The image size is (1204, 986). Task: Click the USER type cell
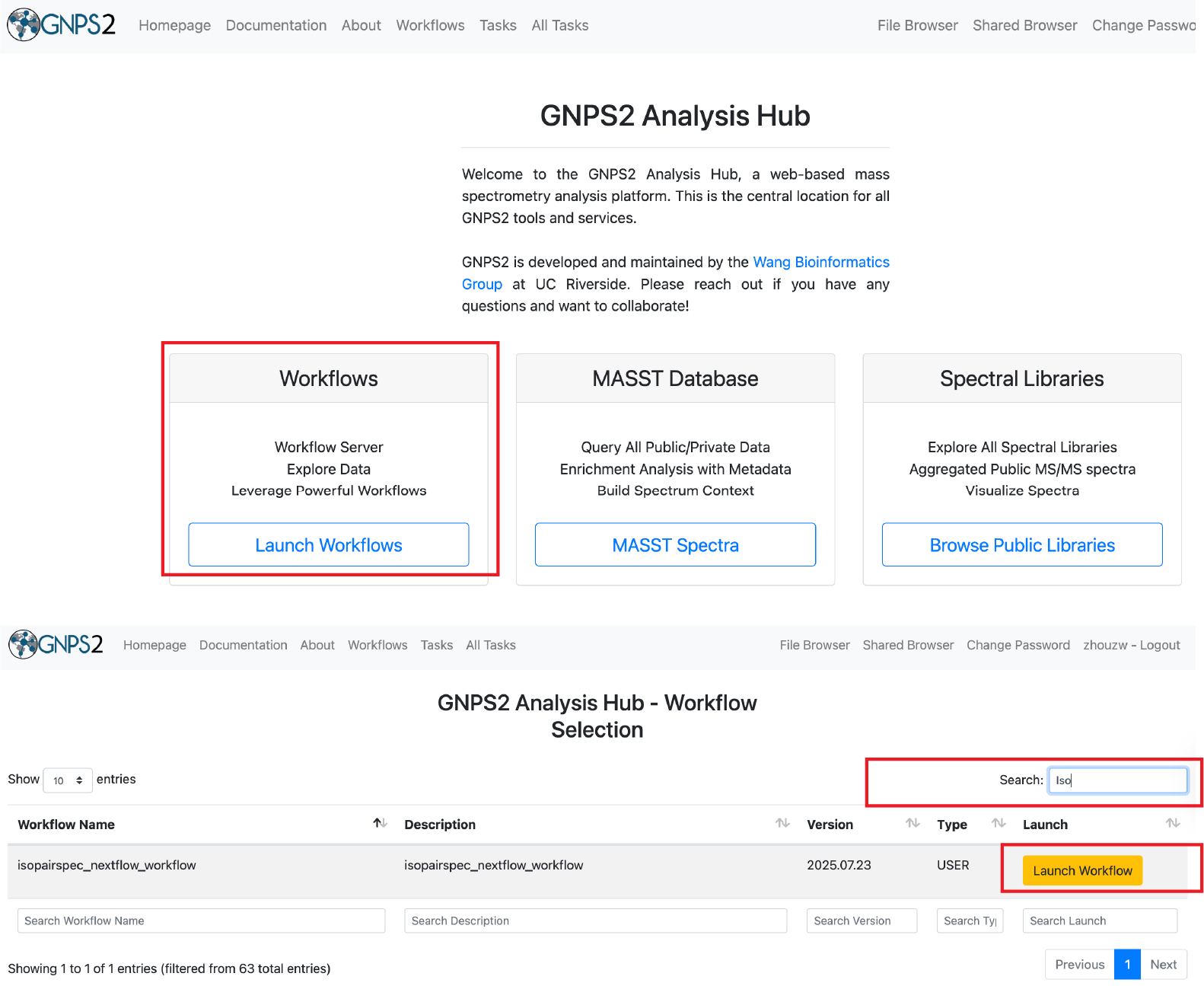pos(953,865)
